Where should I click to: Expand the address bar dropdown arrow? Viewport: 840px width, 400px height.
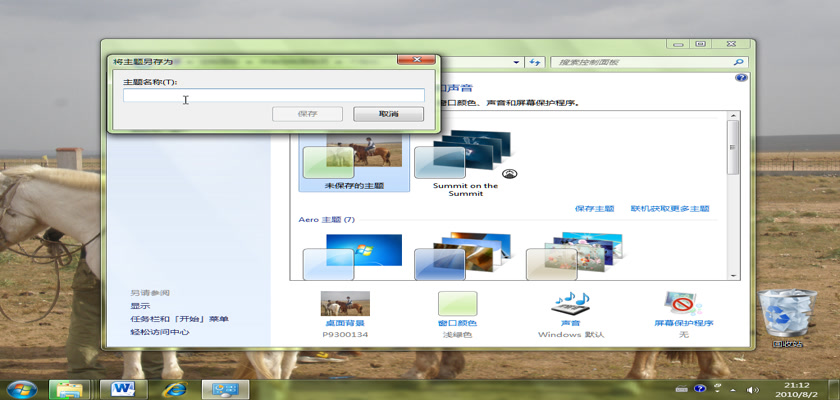click(x=517, y=62)
